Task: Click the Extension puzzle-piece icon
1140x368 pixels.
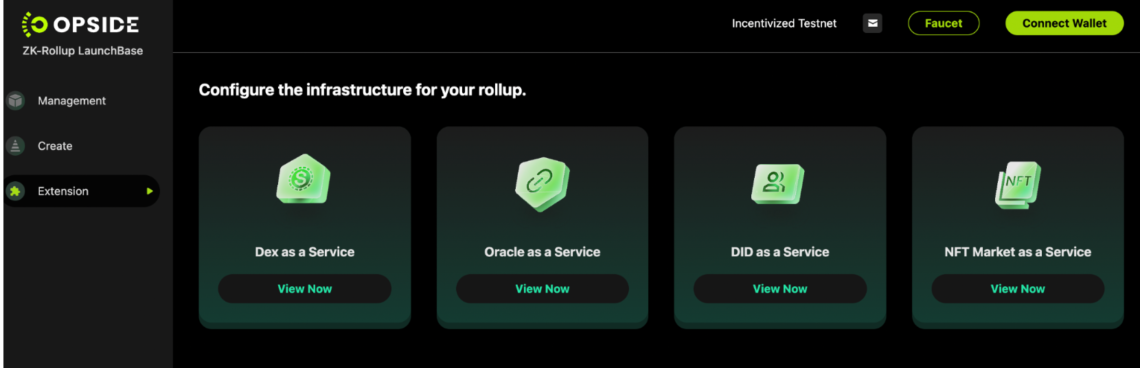Action: 15,191
